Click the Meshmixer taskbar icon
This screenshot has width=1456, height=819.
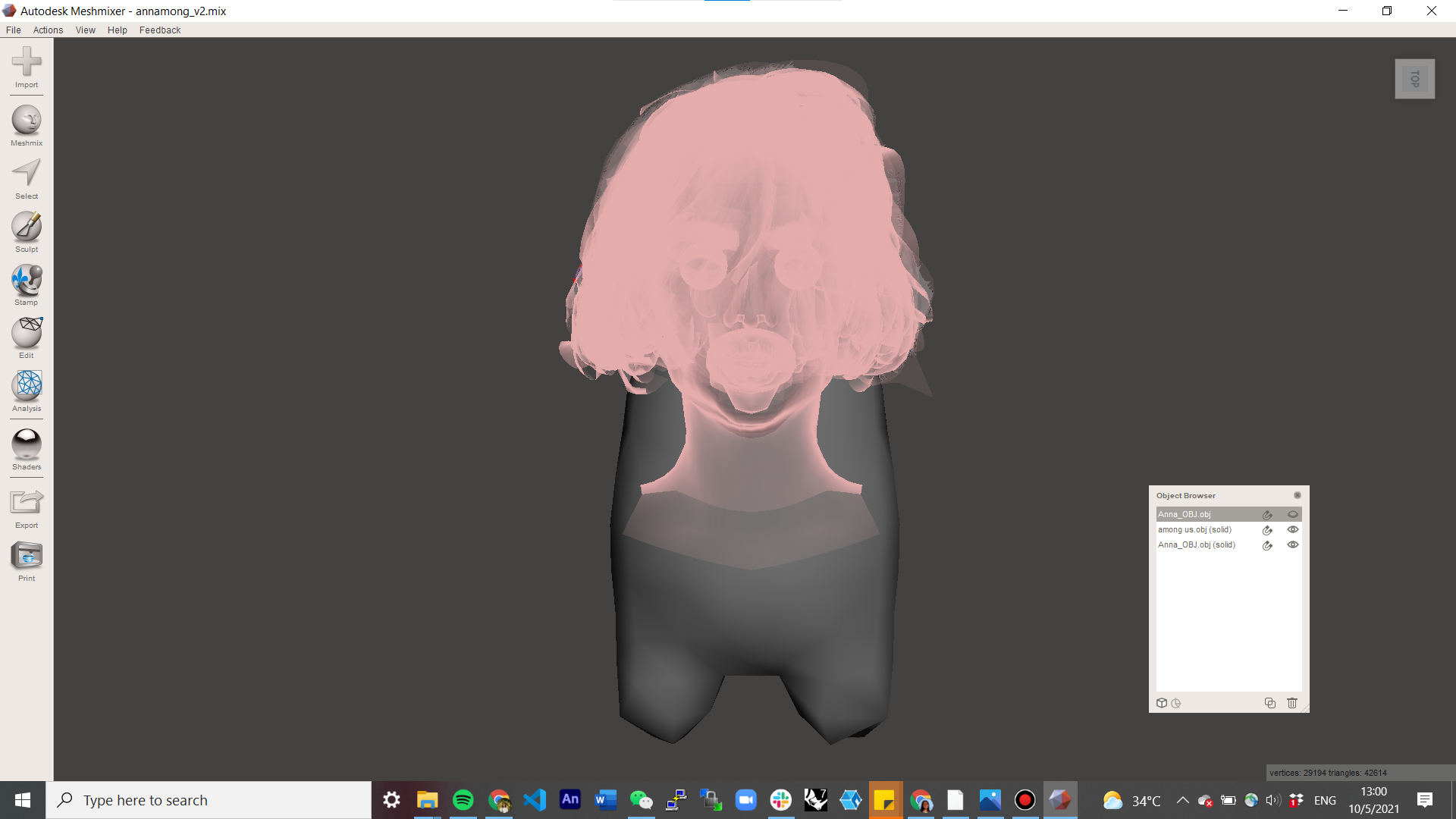tap(1060, 800)
